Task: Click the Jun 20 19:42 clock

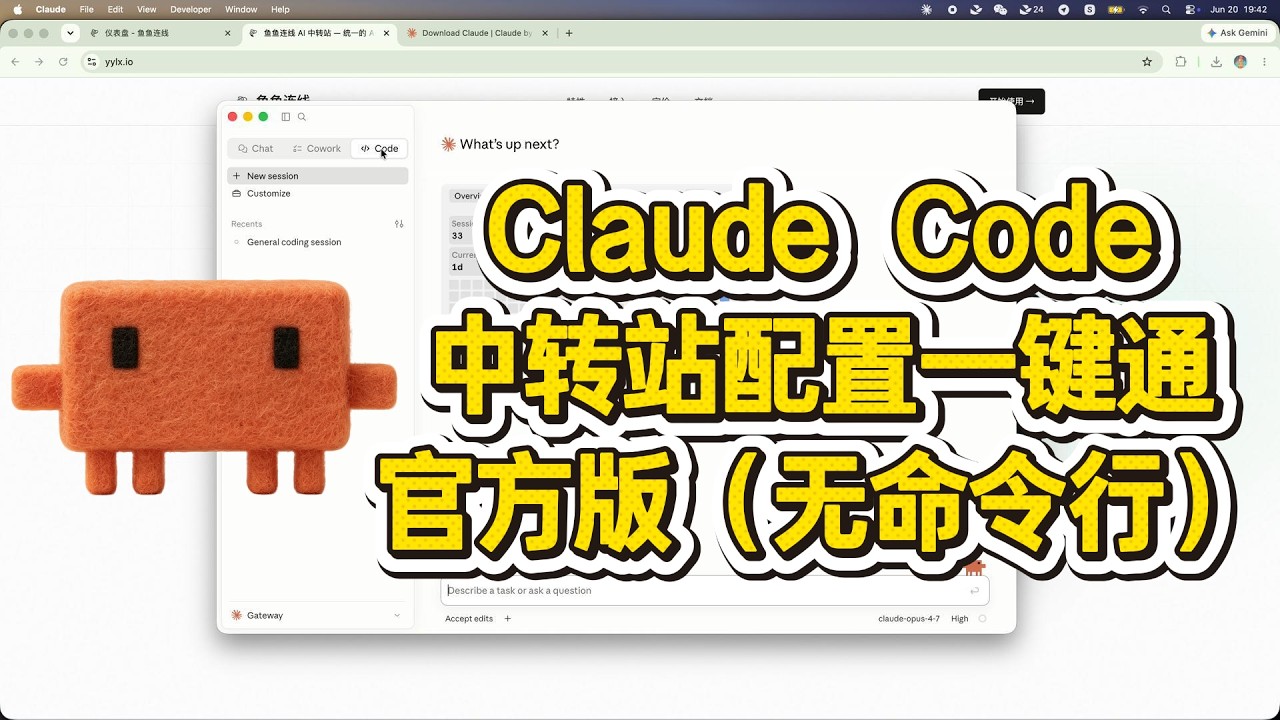Action: pyautogui.click(x=1239, y=9)
